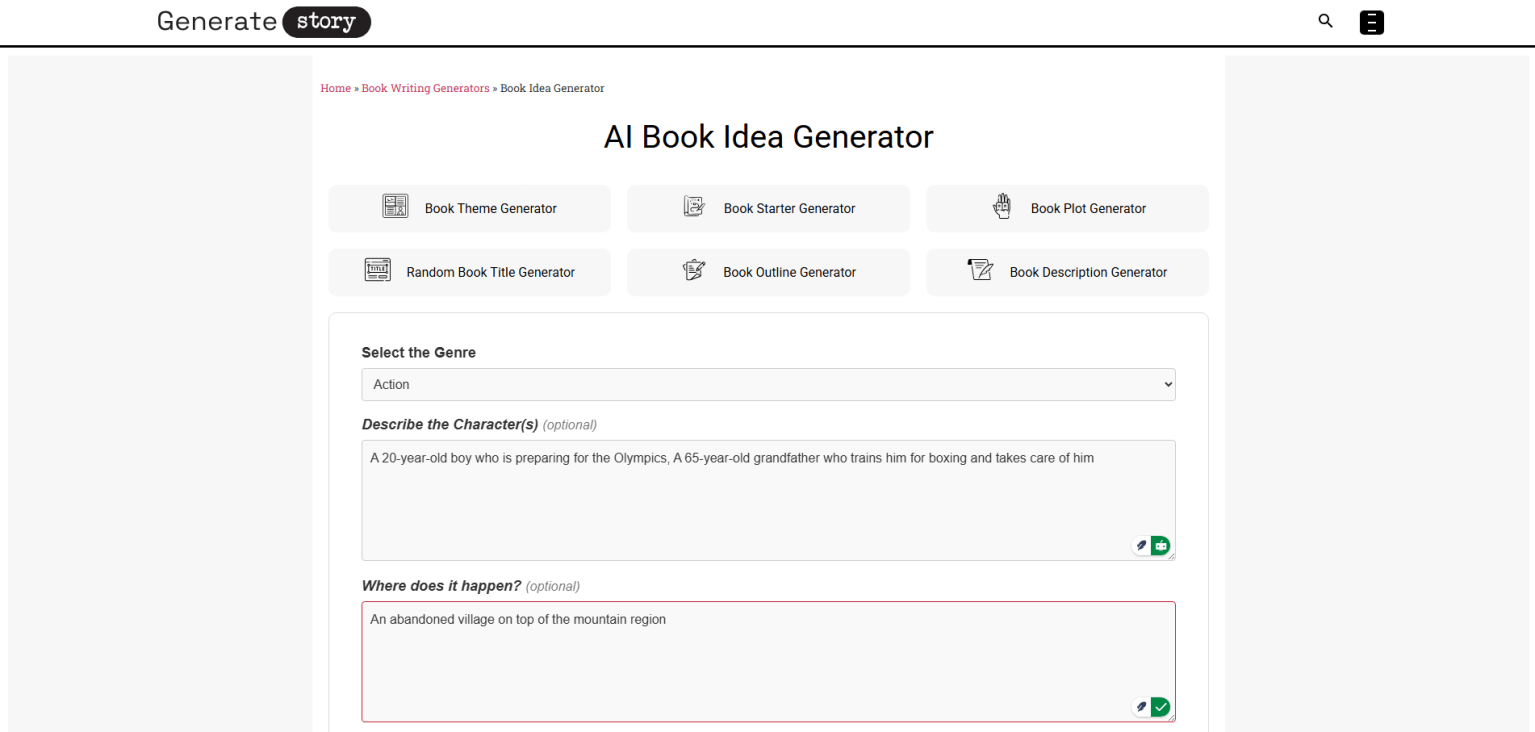The image size is (1535, 732).
Task: Click the notebook icon on Random Book Title Generator
Action: click(377, 269)
